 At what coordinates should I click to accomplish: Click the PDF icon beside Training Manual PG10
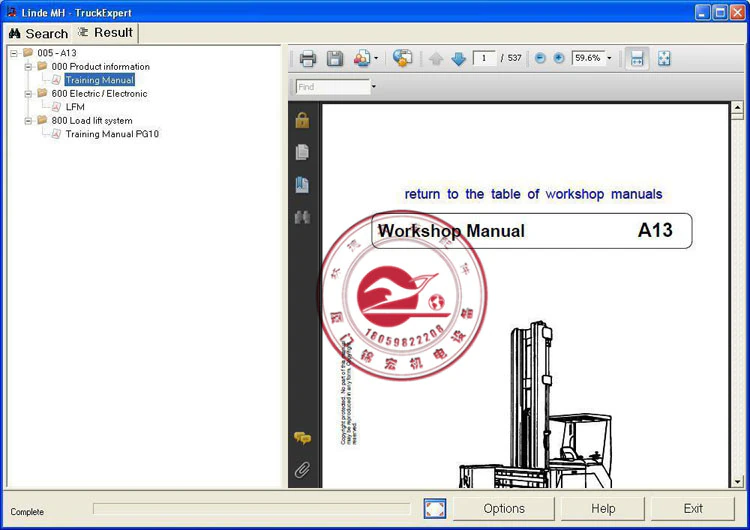(x=56, y=134)
